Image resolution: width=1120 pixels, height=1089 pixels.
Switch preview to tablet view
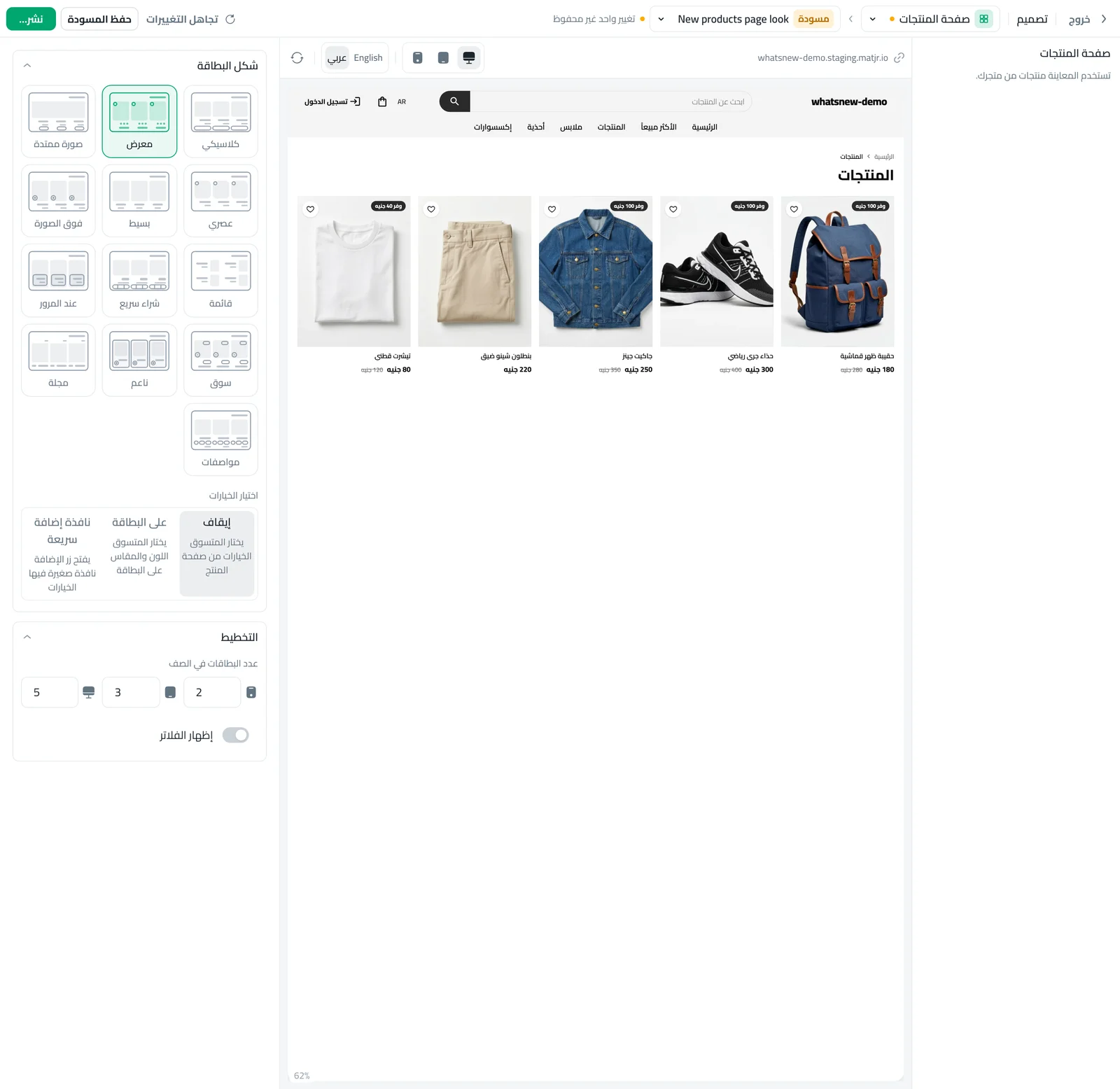pos(443,57)
